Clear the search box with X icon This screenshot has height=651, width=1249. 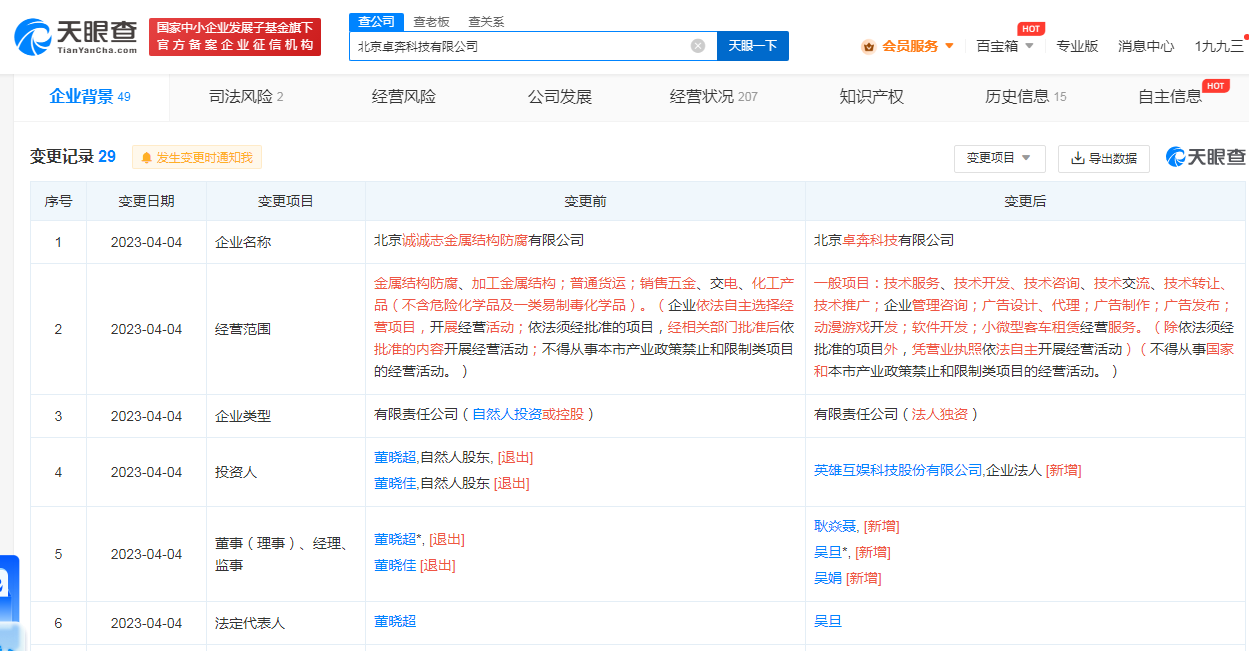click(x=698, y=46)
